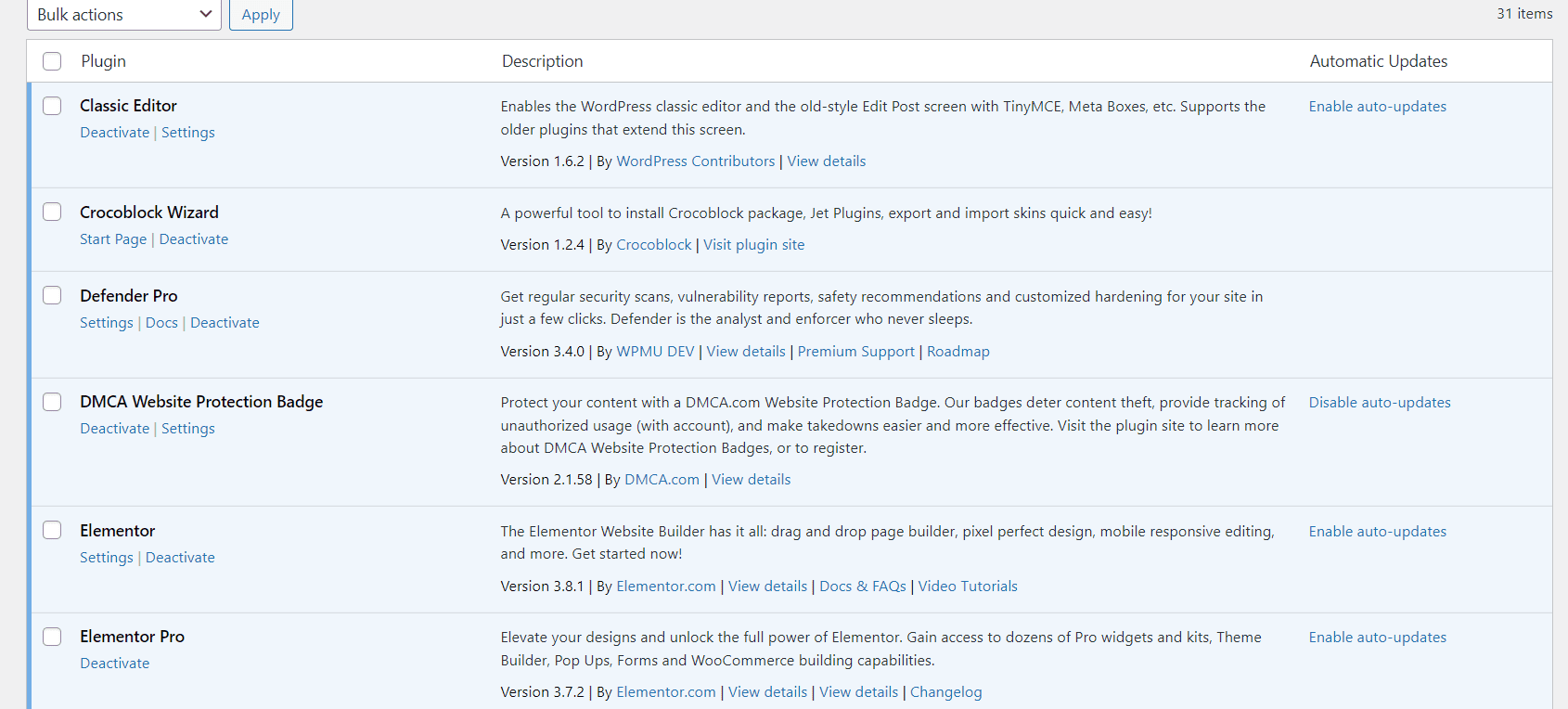Disable auto-updates for DMCA plugin

pos(1380,403)
